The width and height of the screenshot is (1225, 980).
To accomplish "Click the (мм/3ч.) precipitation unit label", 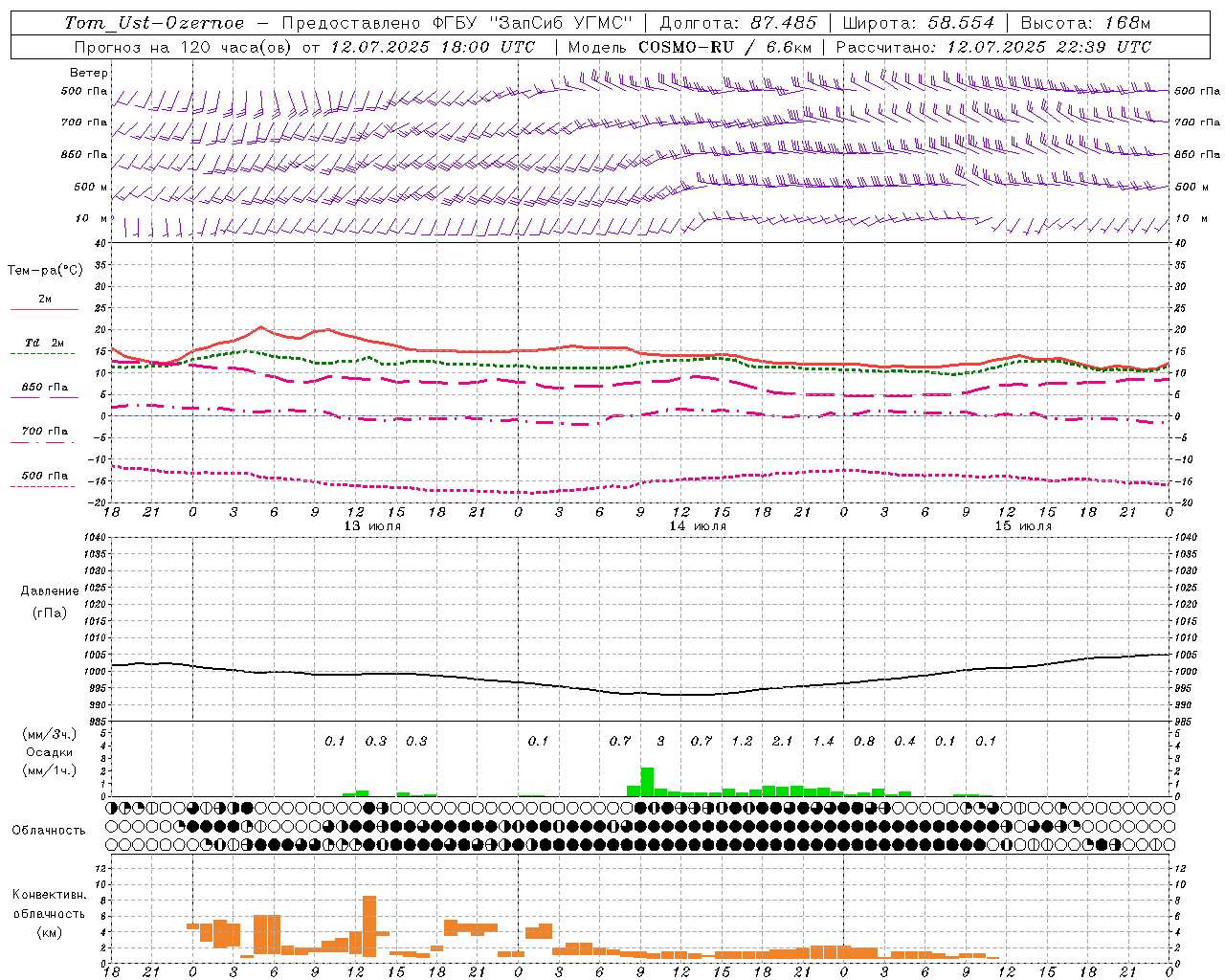I will point(50,734).
